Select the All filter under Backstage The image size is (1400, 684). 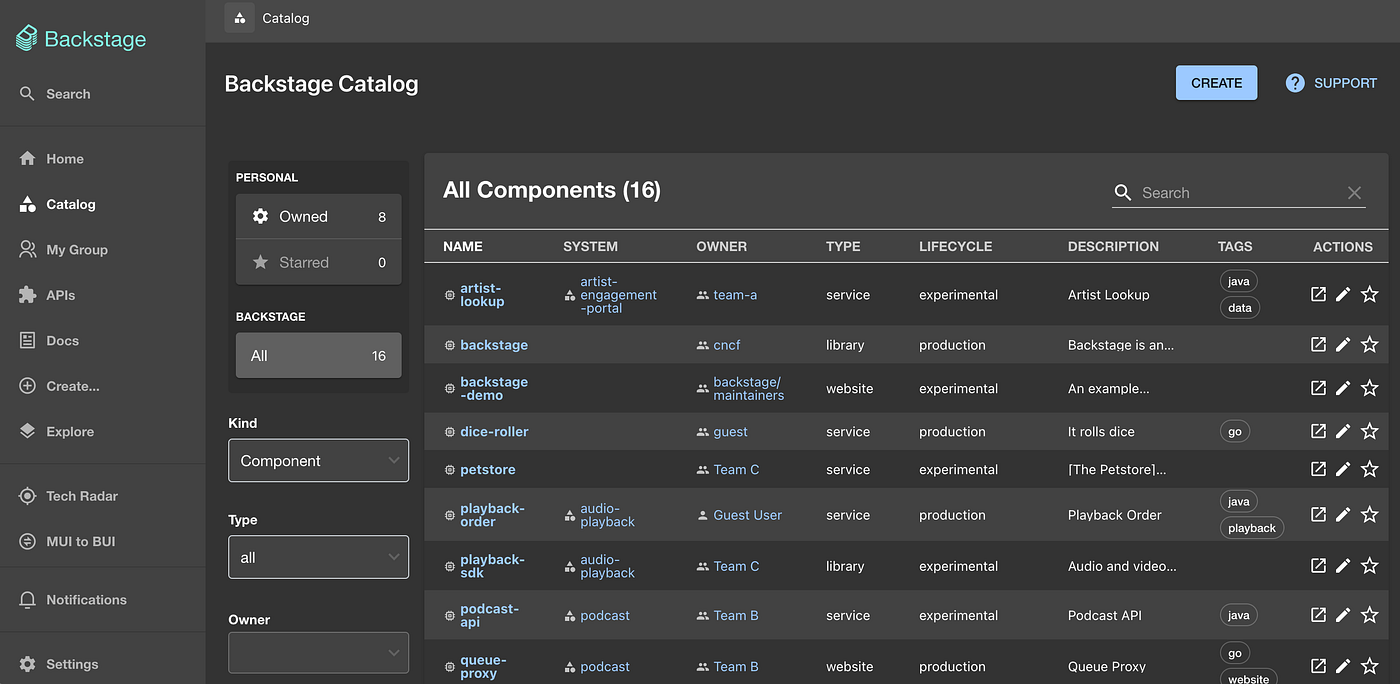318,355
